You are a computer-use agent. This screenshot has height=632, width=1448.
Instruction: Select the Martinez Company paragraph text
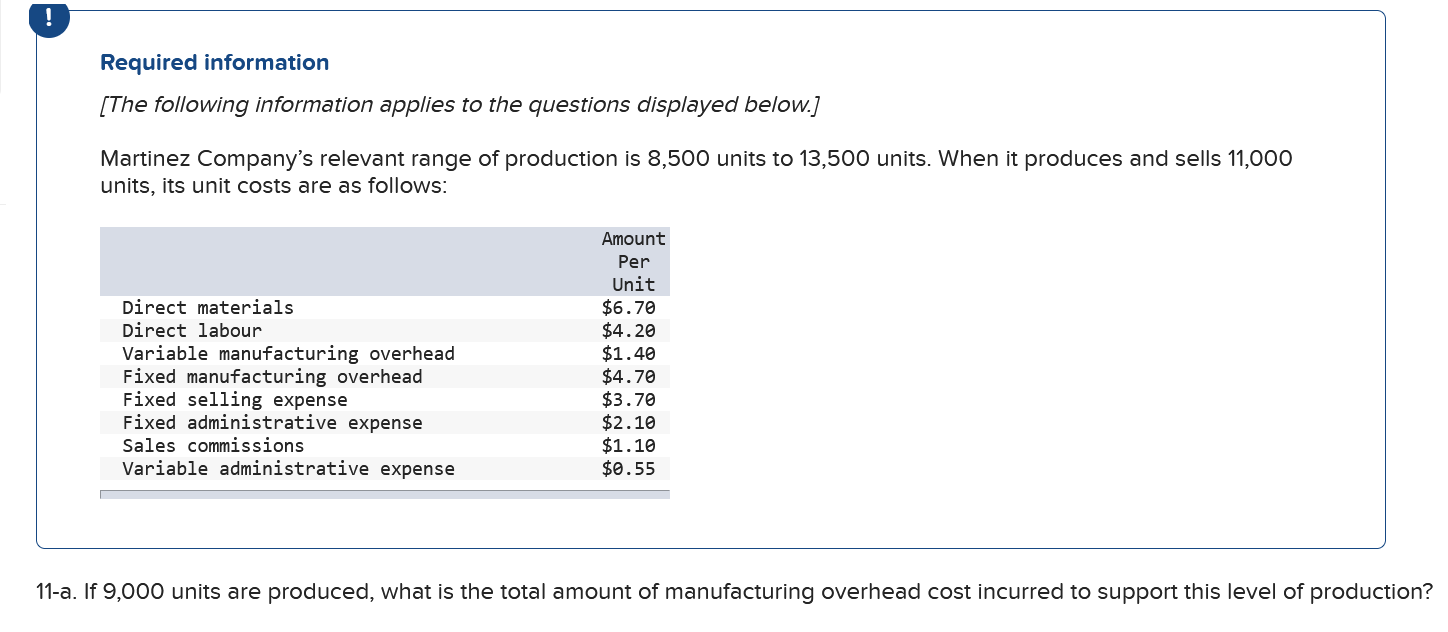(x=696, y=172)
